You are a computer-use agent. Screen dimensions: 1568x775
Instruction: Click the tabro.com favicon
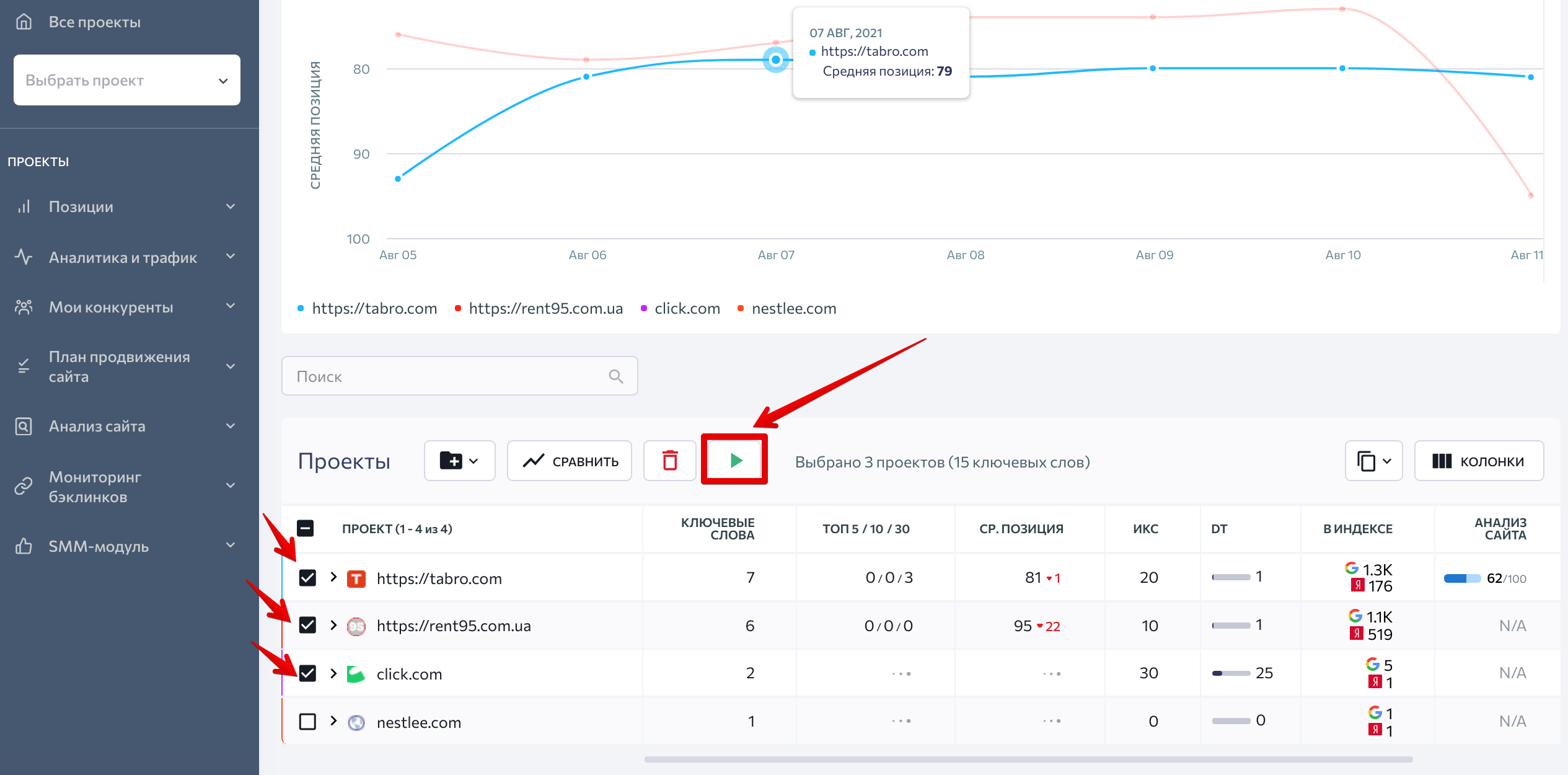[356, 578]
